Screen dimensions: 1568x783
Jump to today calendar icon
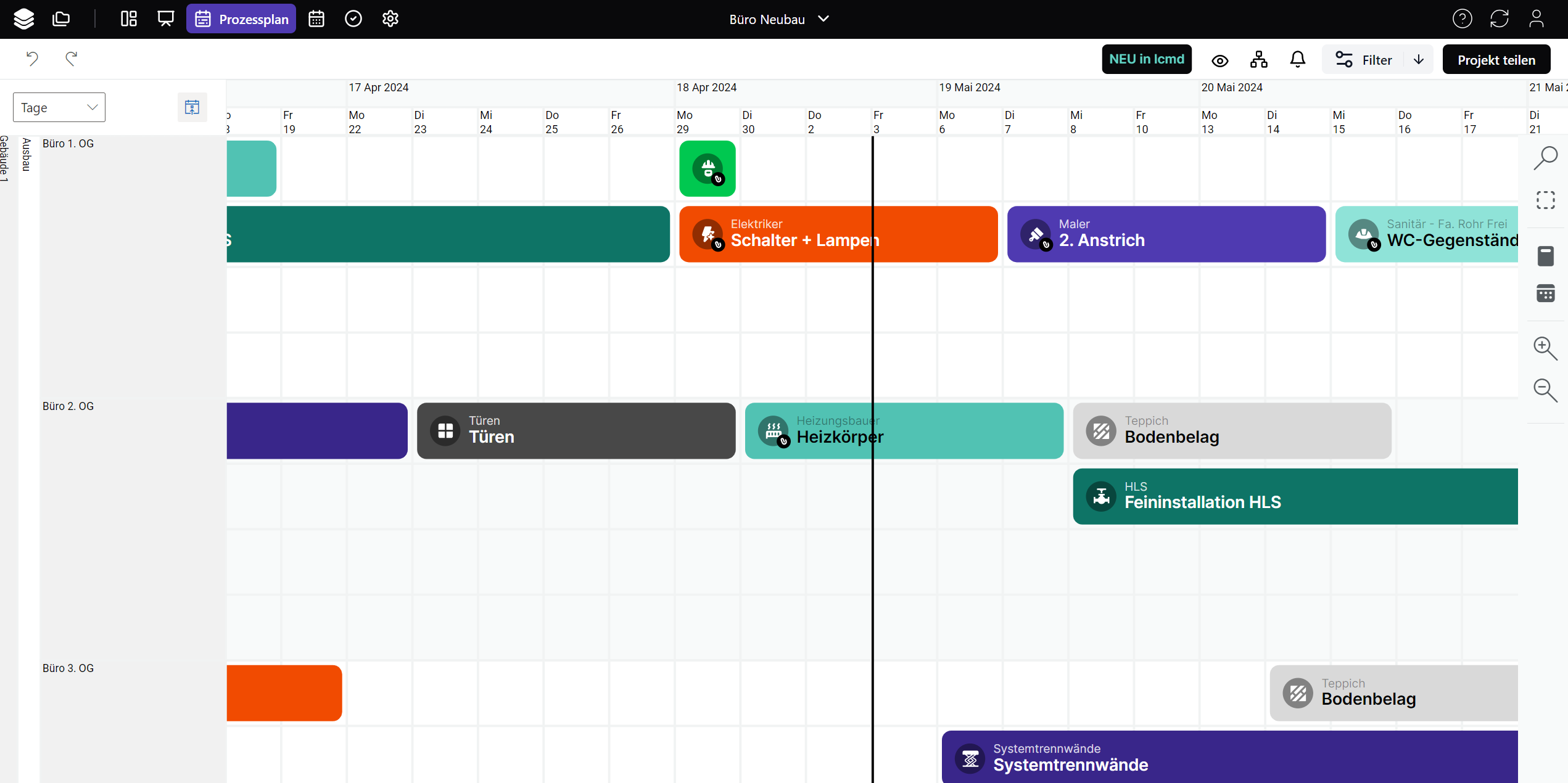click(192, 107)
